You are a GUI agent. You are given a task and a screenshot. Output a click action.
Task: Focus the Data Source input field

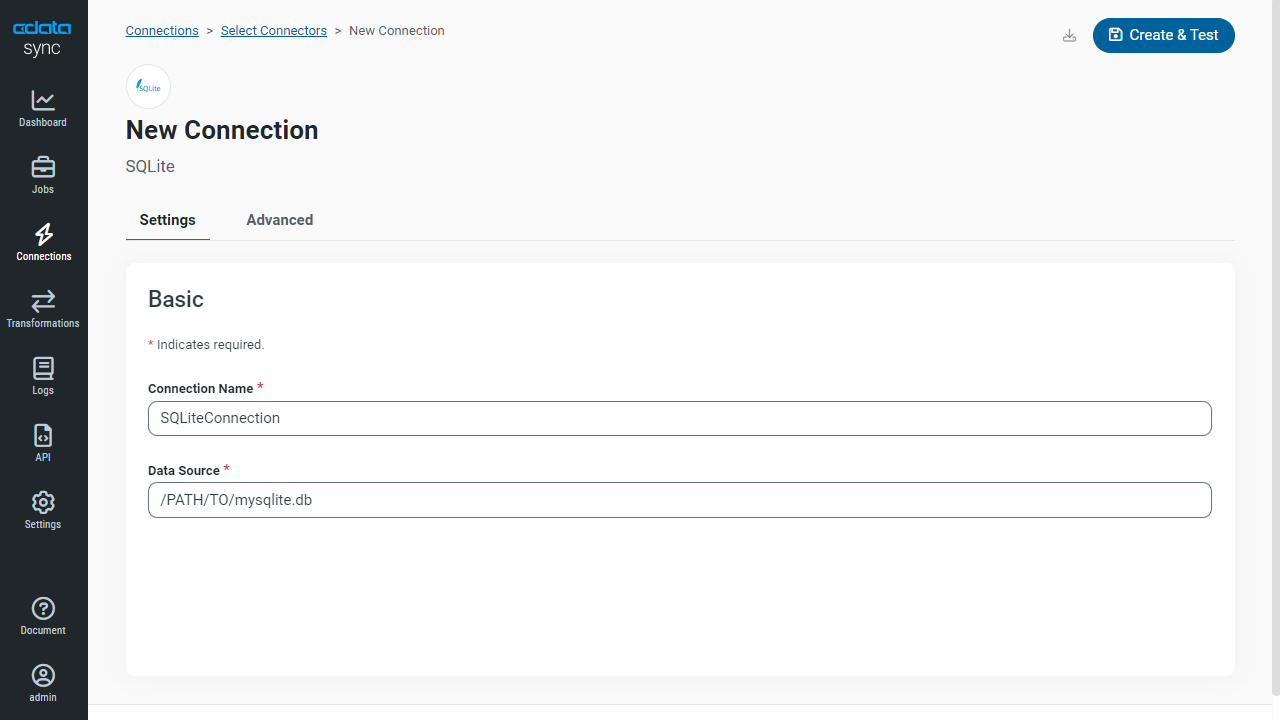pyautogui.click(x=680, y=500)
